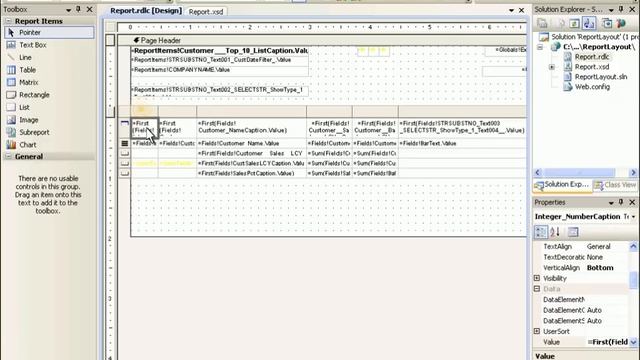
Task: Show properties in Categorized view
Action: (x=541, y=232)
